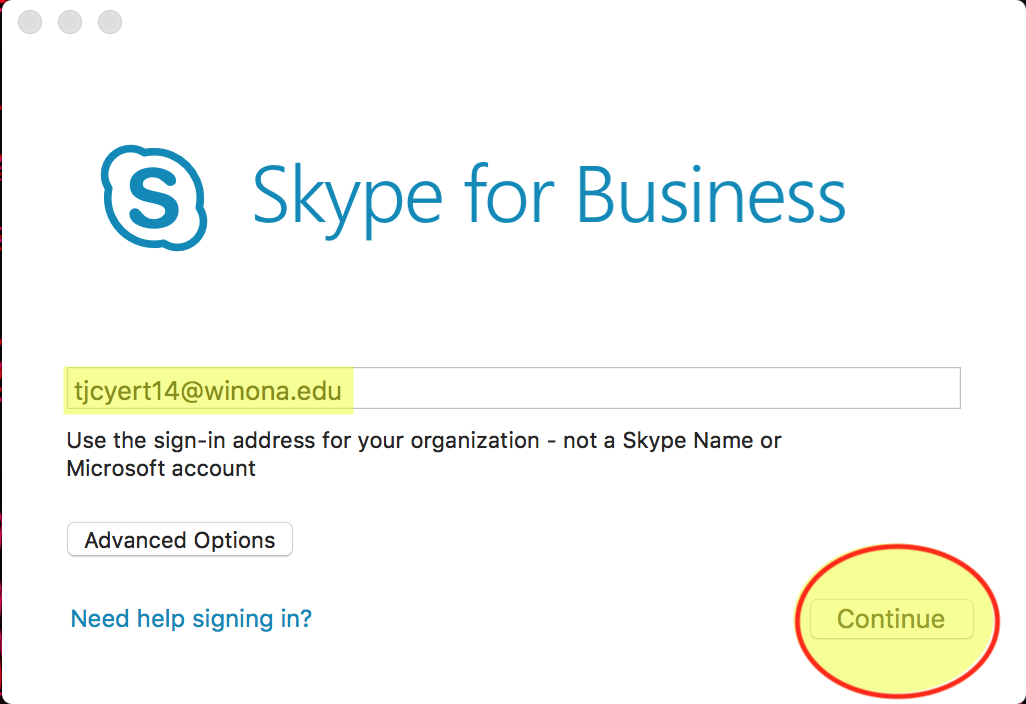Image resolution: width=1026 pixels, height=704 pixels.
Task: Click the Skype for Business logo icon
Action: (153, 197)
